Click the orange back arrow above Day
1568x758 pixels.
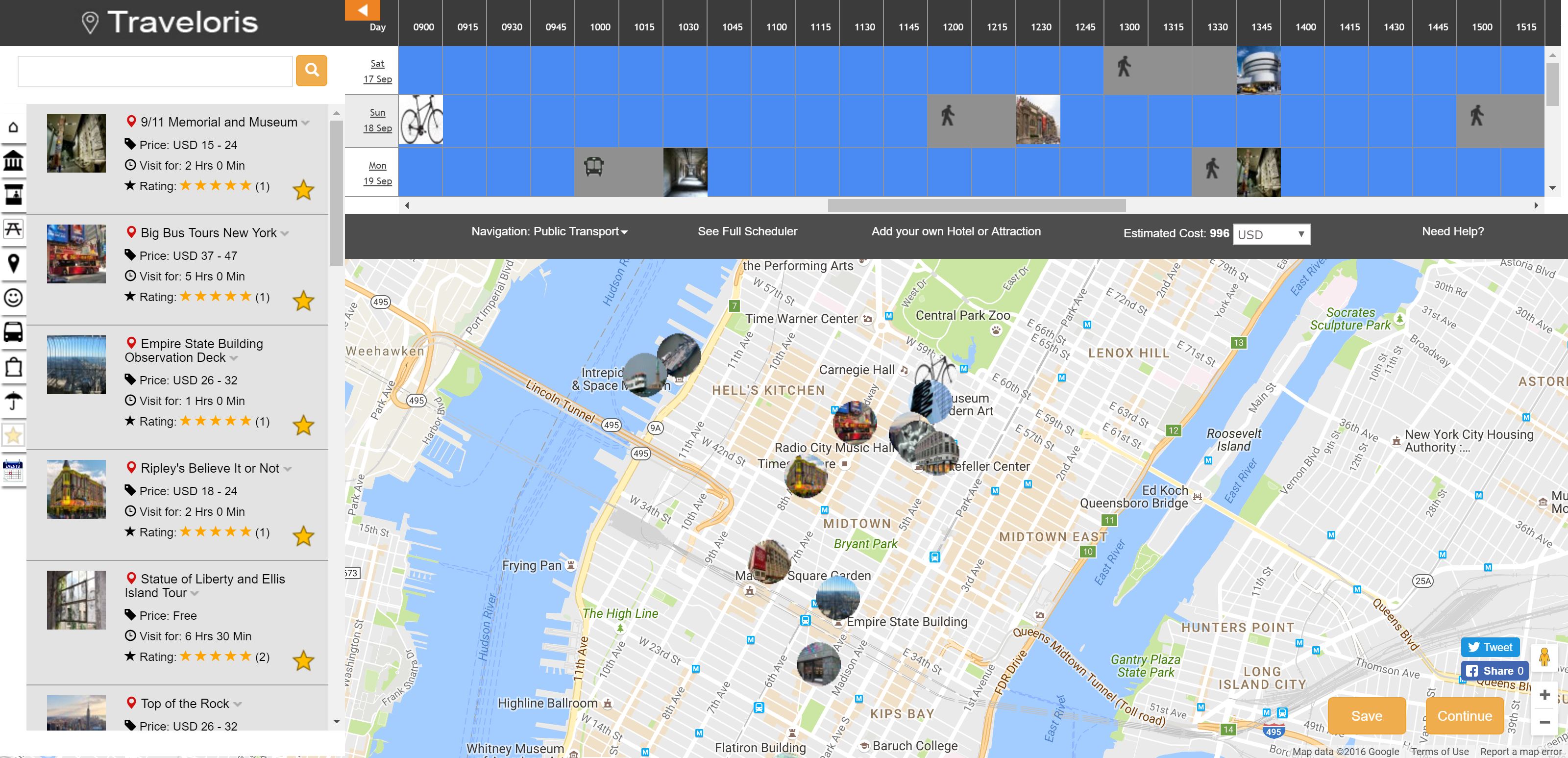click(363, 10)
